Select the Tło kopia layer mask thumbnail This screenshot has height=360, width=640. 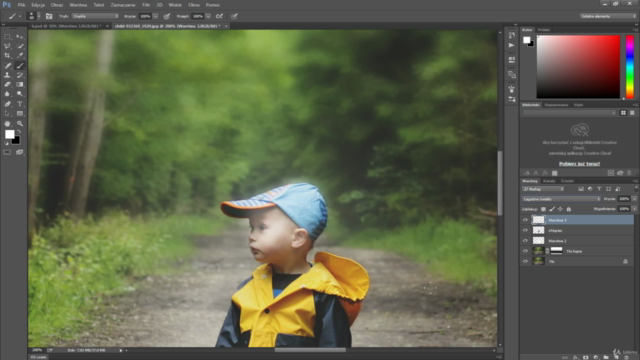click(556, 251)
